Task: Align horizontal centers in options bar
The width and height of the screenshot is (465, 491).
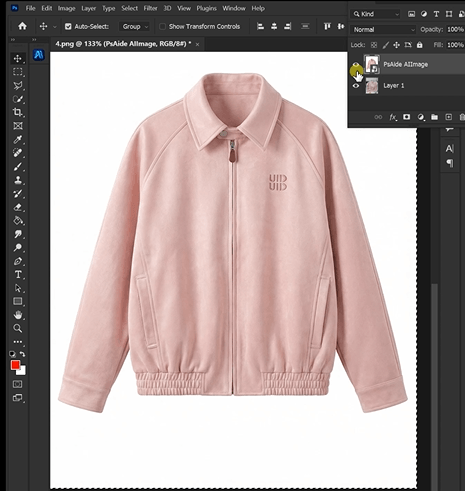Action: [x=274, y=26]
